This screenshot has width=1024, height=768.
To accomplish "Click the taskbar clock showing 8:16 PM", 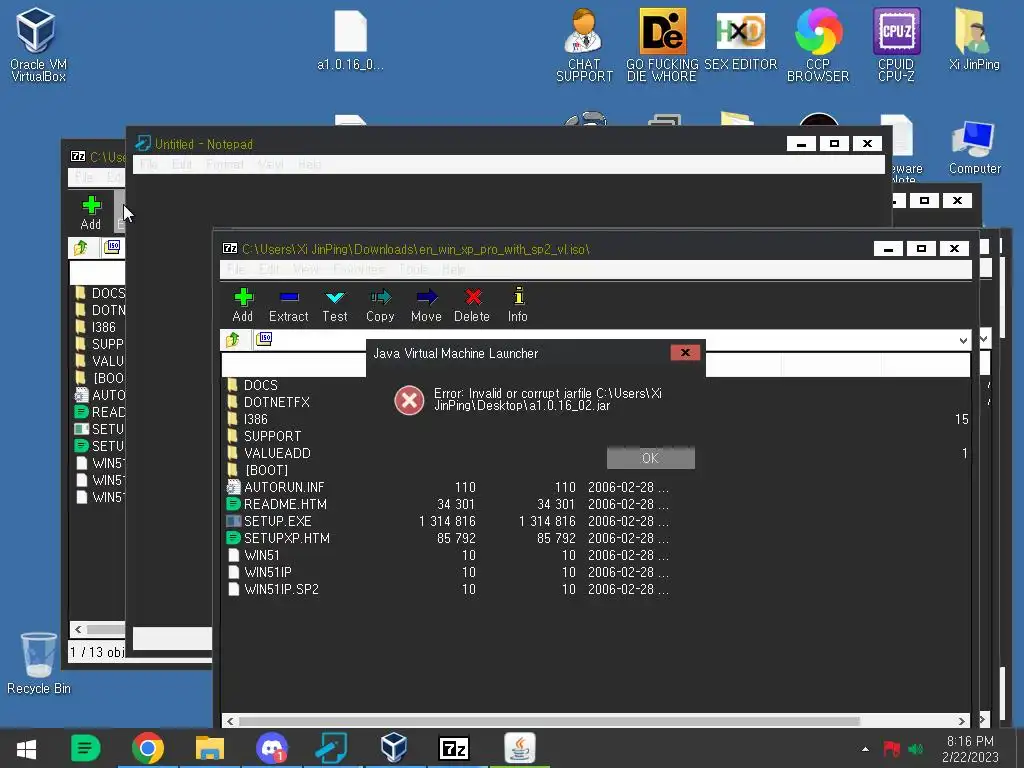I will 970,749.
